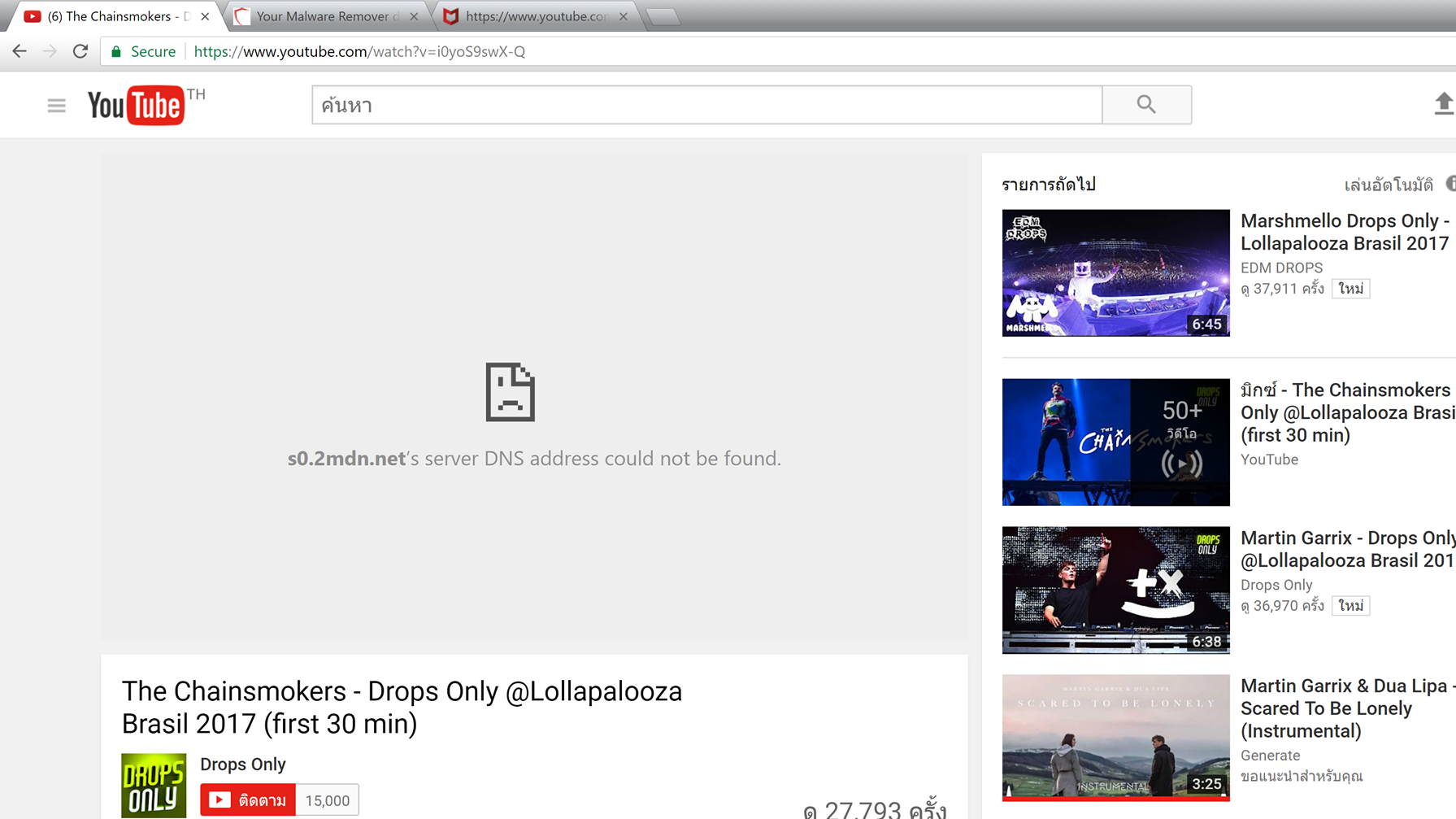Open the YouTube hamburger guide menu
Image resolution: width=1456 pixels, height=819 pixels.
point(56,106)
